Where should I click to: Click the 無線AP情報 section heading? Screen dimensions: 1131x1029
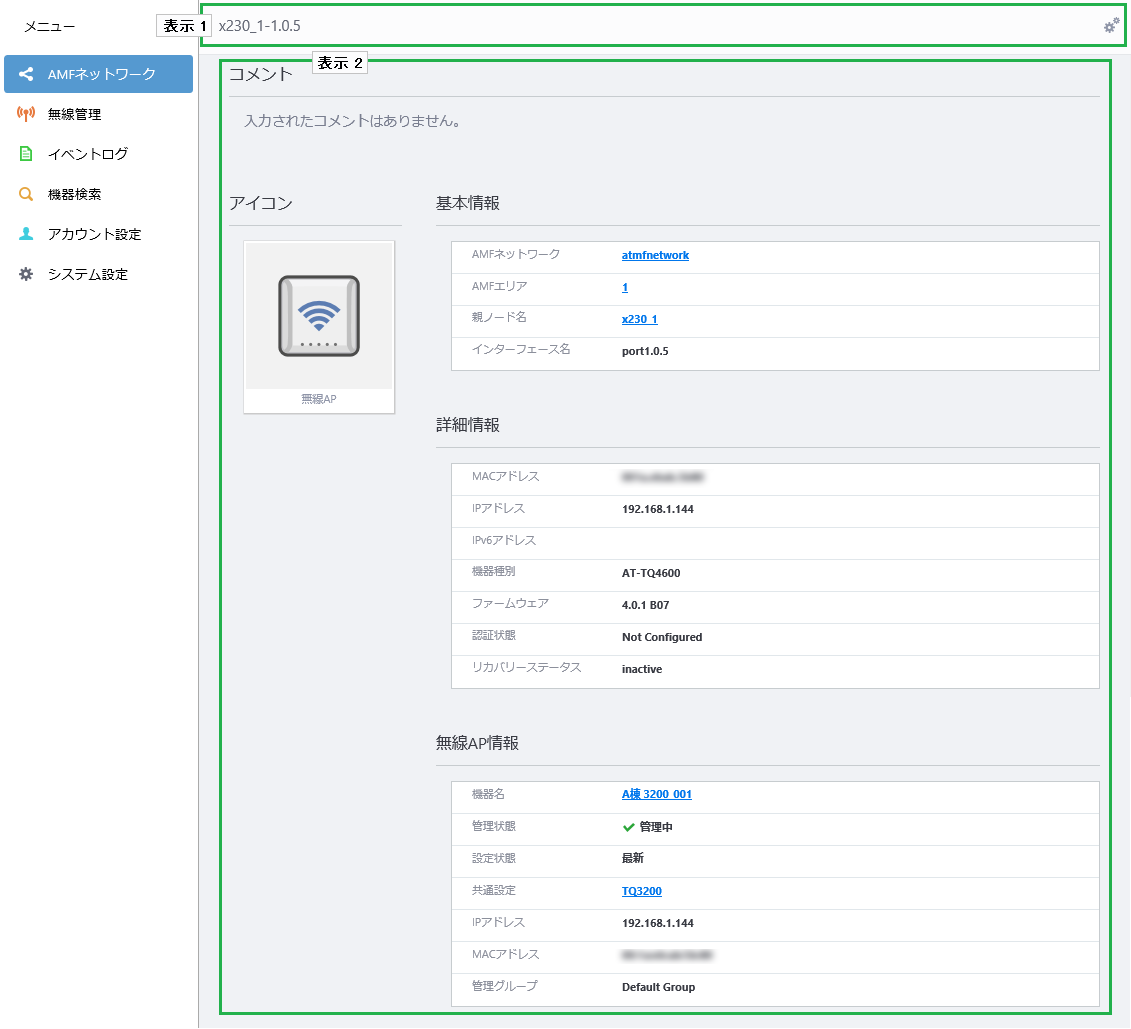[477, 743]
